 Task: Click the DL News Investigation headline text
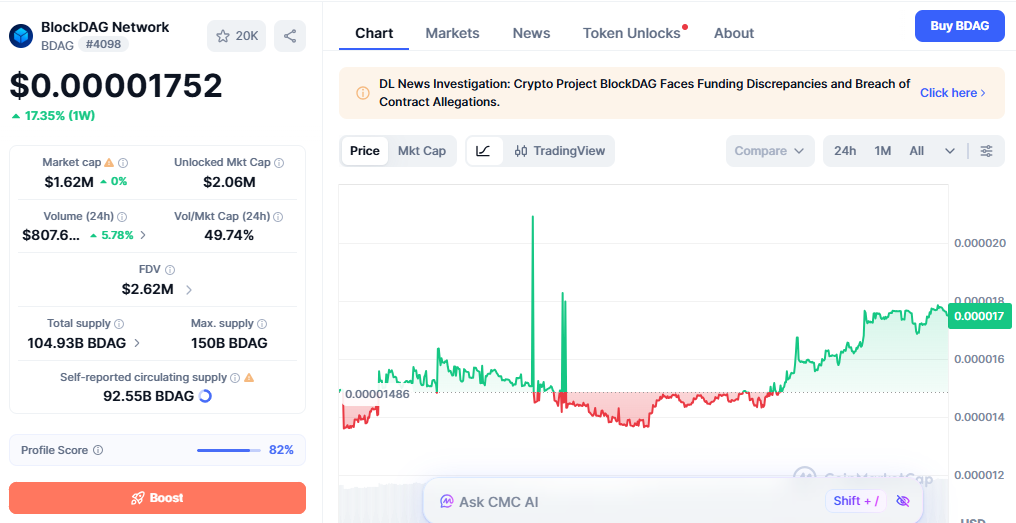click(x=645, y=93)
